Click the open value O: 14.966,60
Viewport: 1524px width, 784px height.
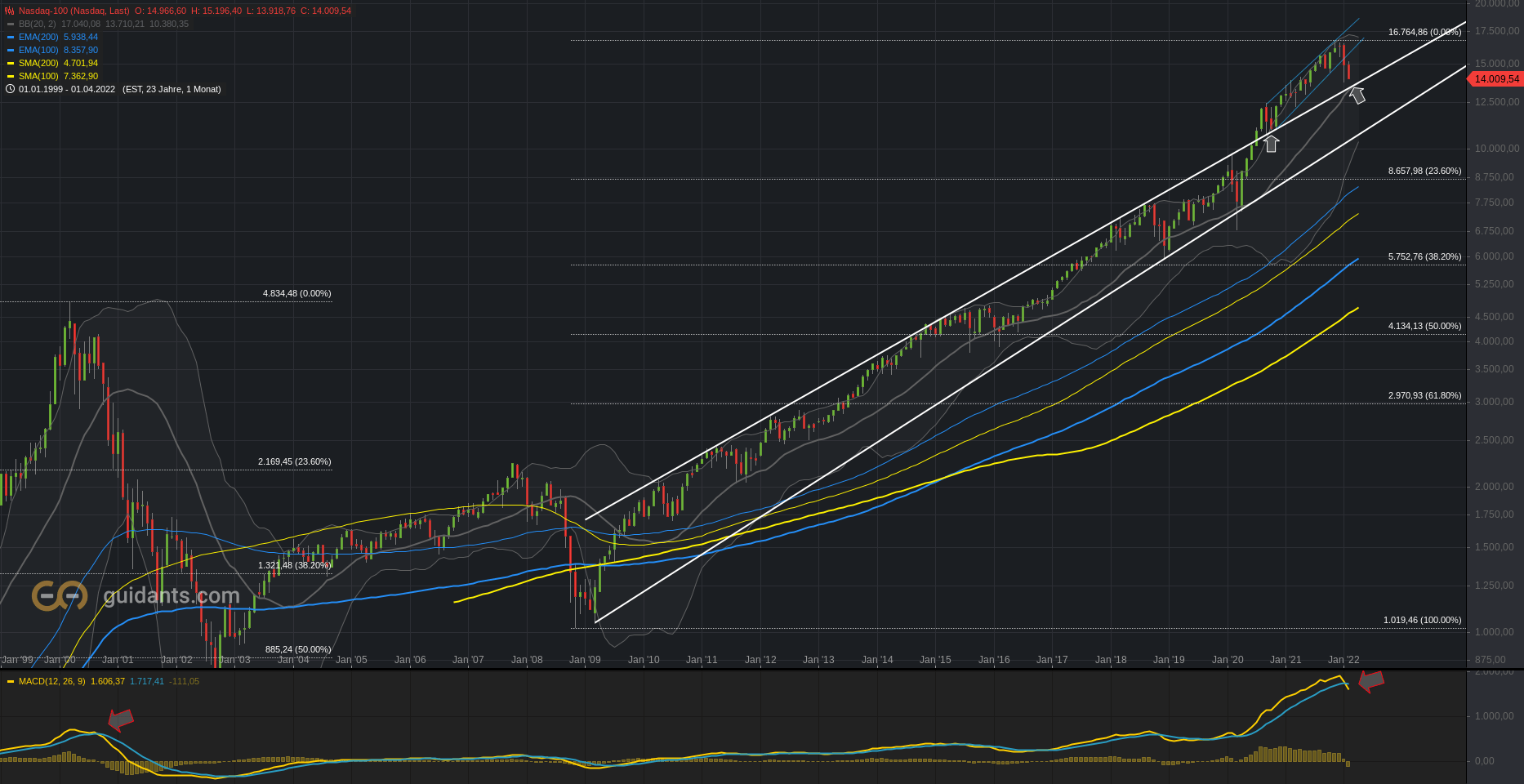click(x=160, y=11)
